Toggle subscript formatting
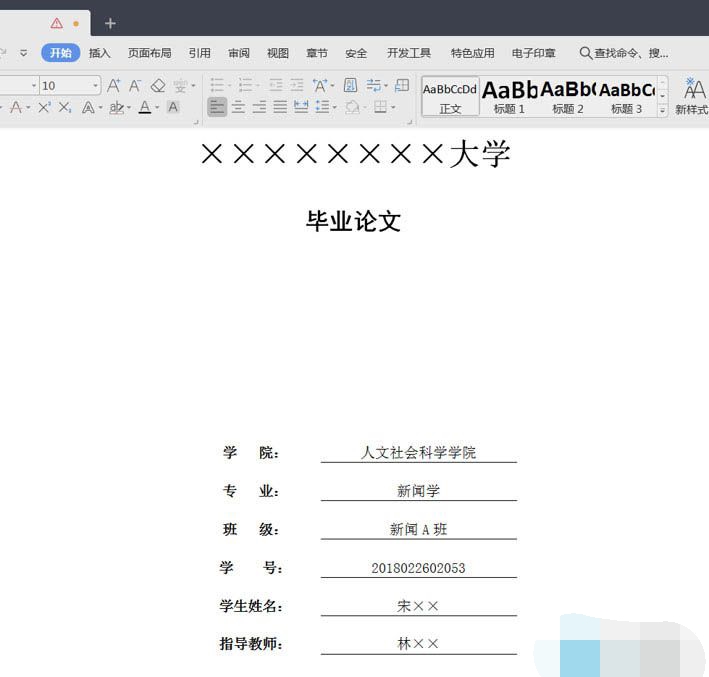Viewport: 709px width, 677px height. (65, 107)
